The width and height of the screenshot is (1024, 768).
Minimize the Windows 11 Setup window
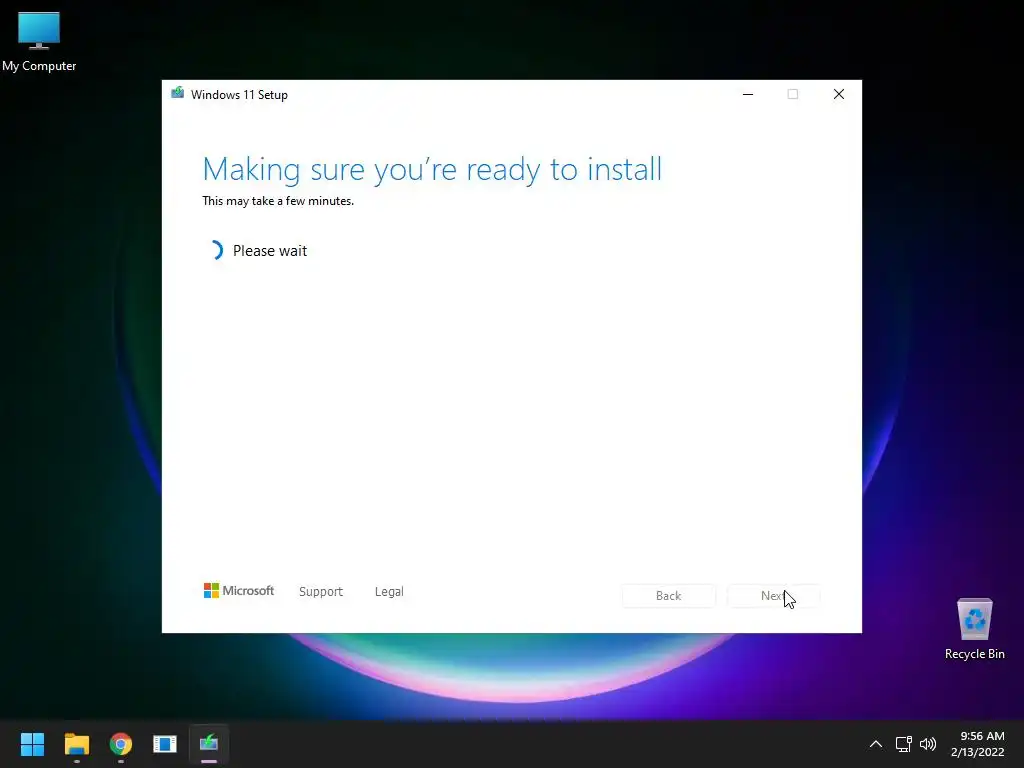(748, 94)
